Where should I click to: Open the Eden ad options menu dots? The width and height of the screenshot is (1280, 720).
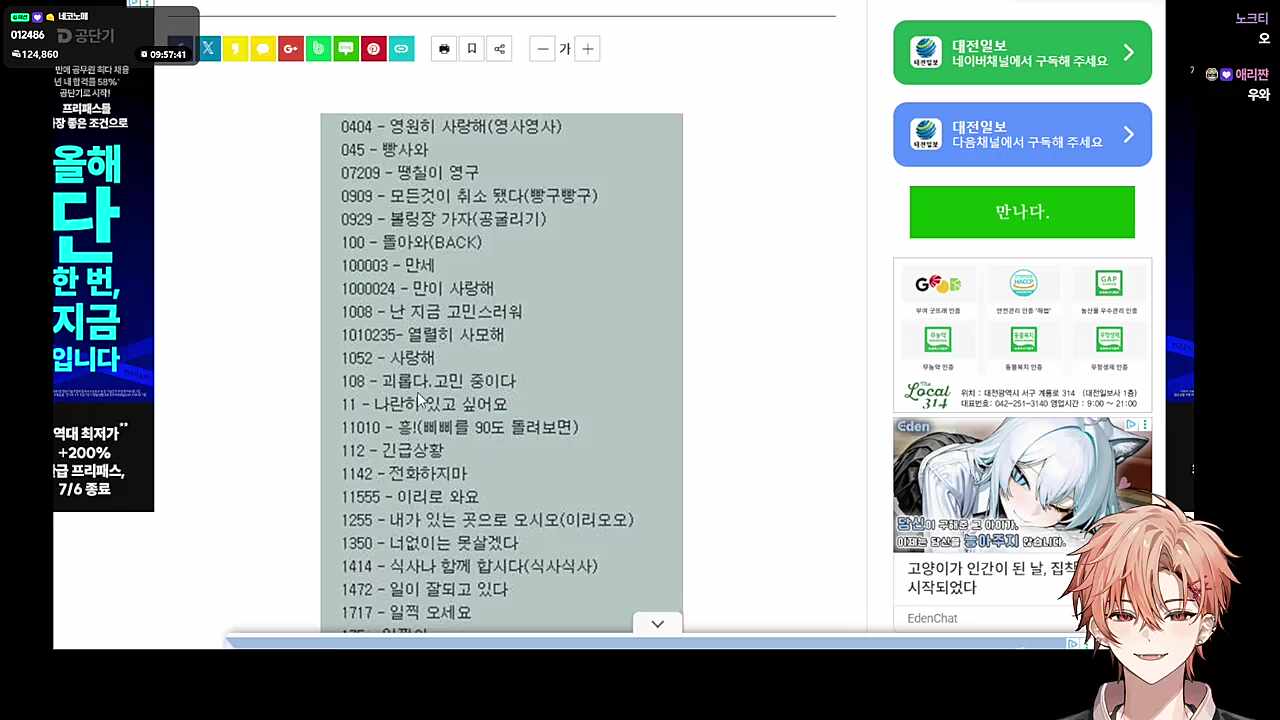[1145, 425]
